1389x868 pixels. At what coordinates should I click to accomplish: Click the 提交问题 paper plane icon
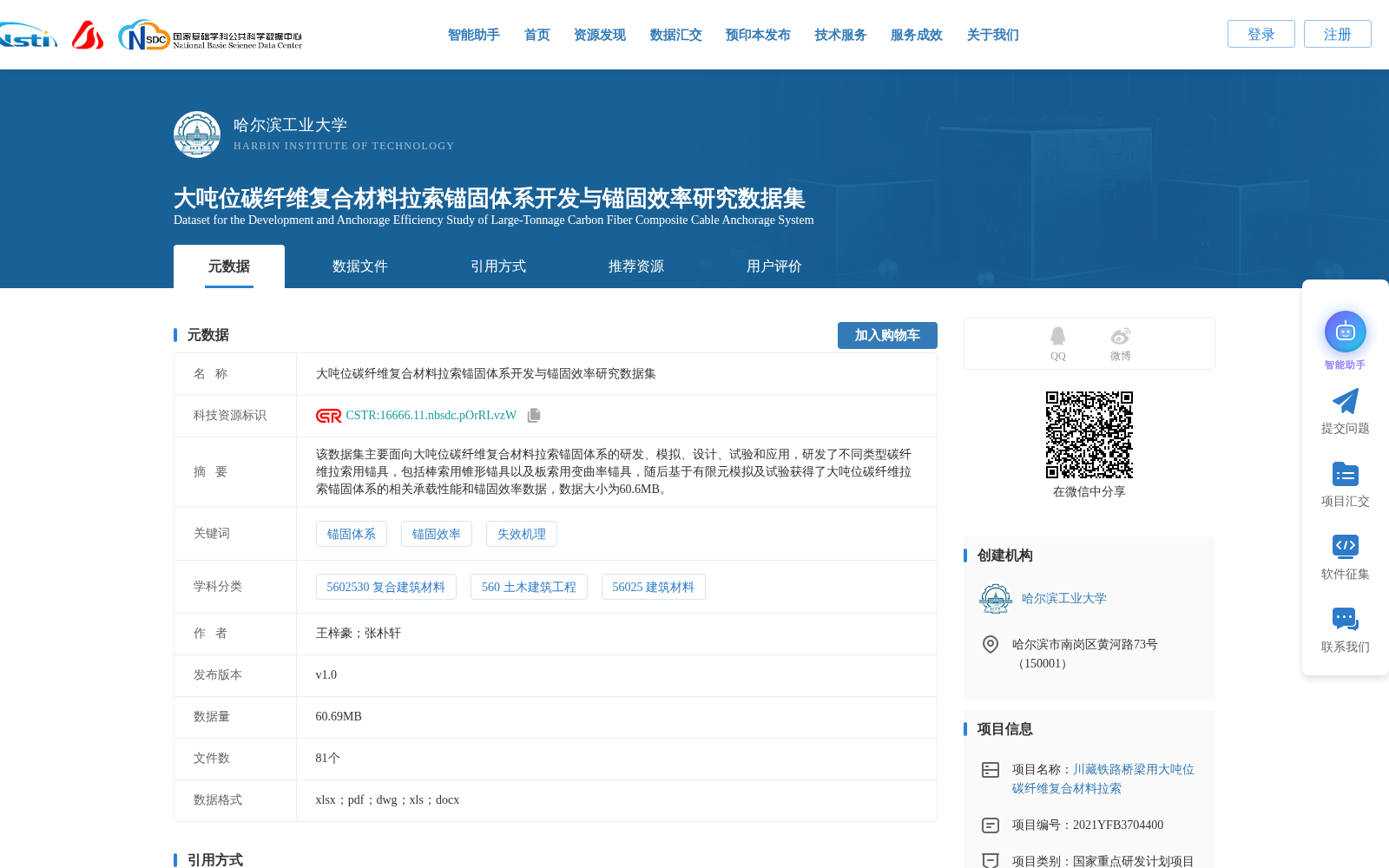(x=1345, y=401)
